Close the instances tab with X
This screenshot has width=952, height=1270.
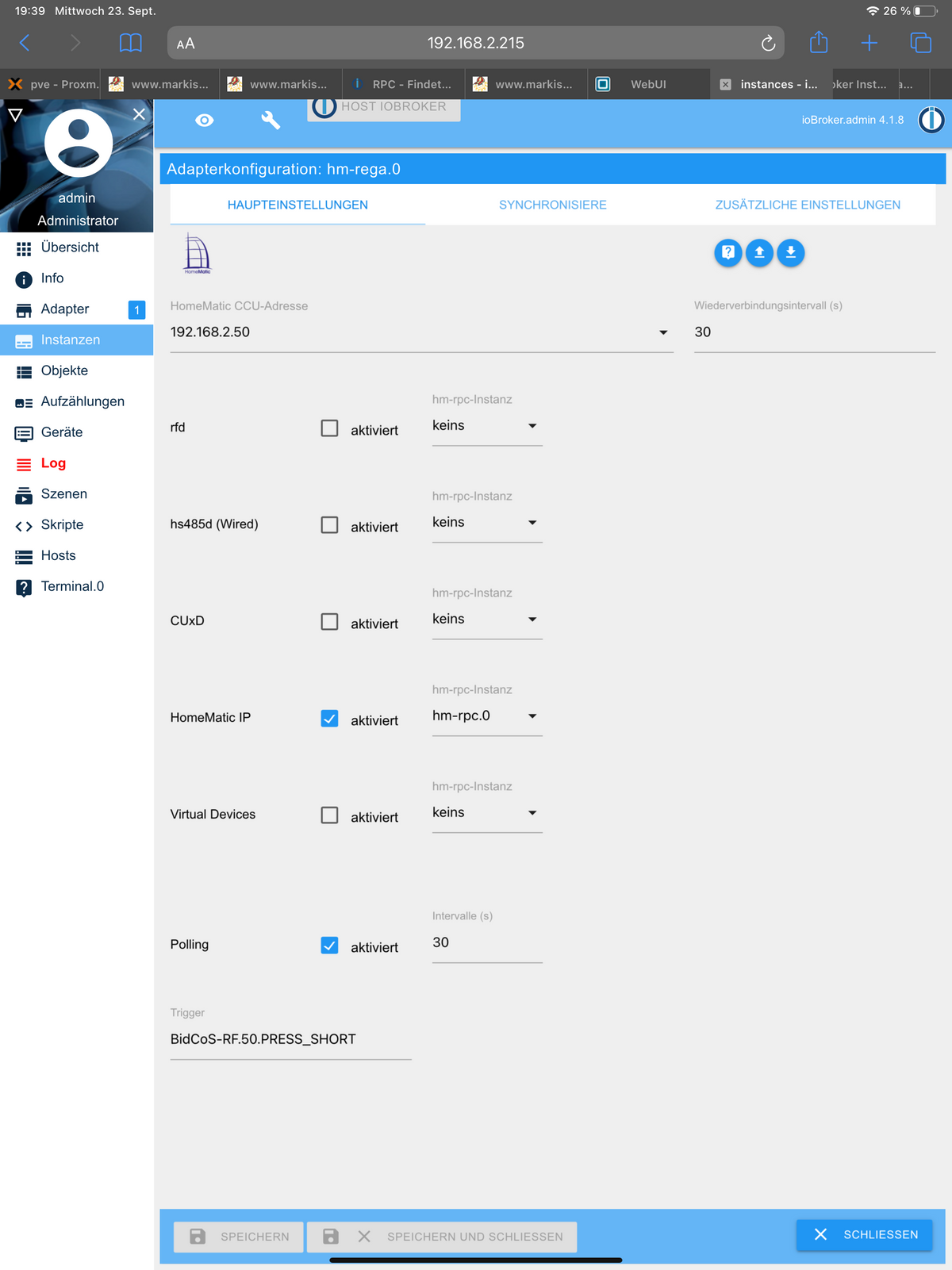coord(725,84)
